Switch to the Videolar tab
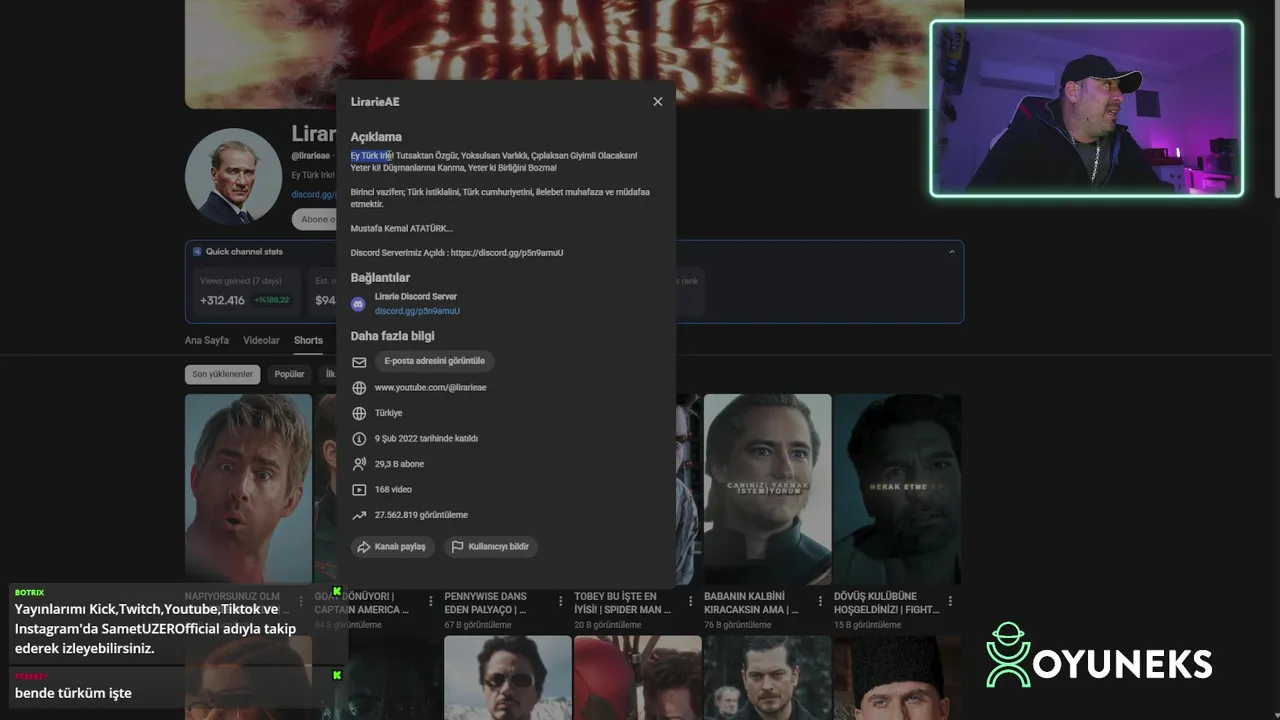Image resolution: width=1280 pixels, height=720 pixels. [x=262, y=341]
